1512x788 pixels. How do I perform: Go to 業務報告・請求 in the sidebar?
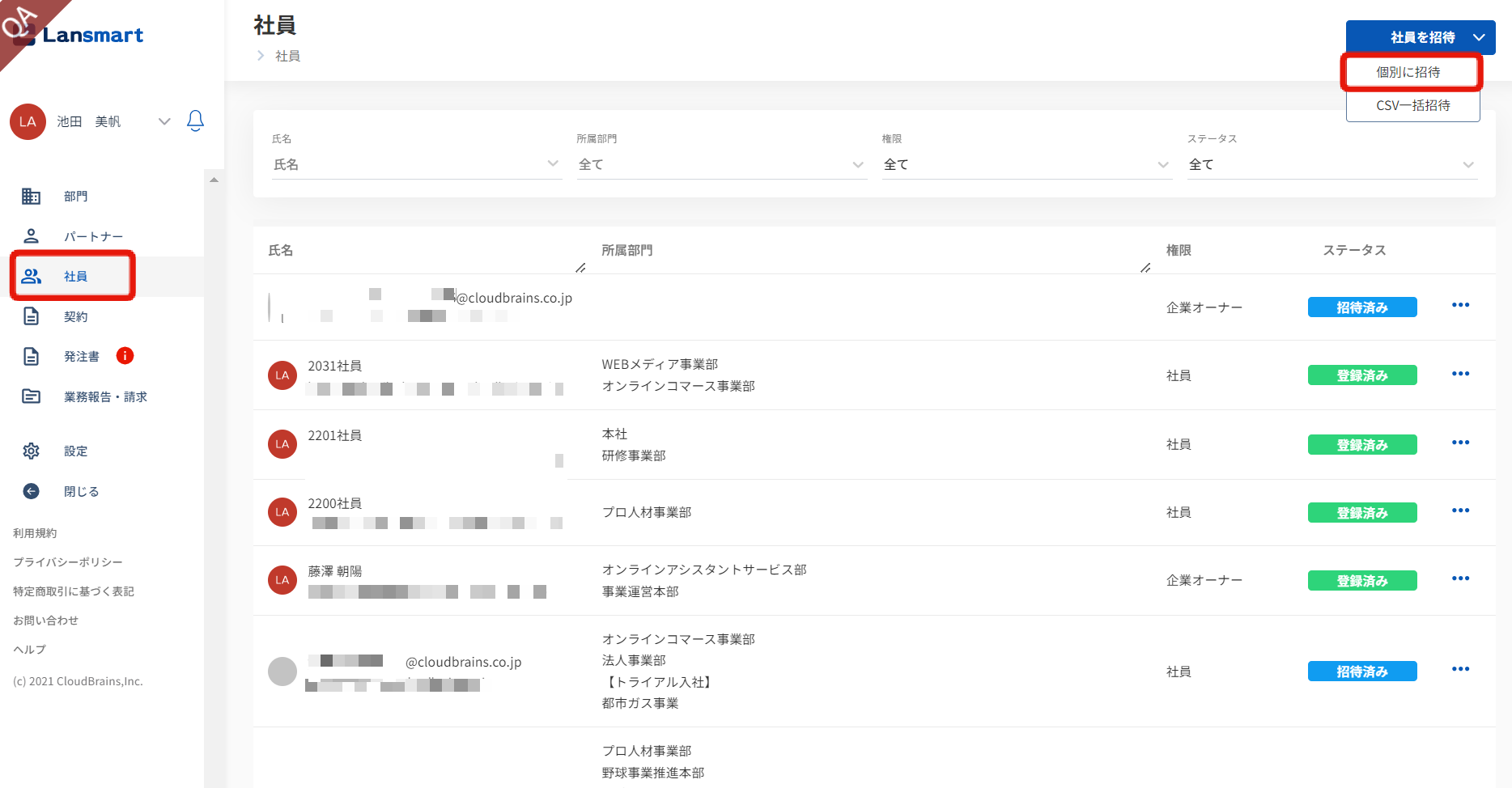tap(106, 396)
